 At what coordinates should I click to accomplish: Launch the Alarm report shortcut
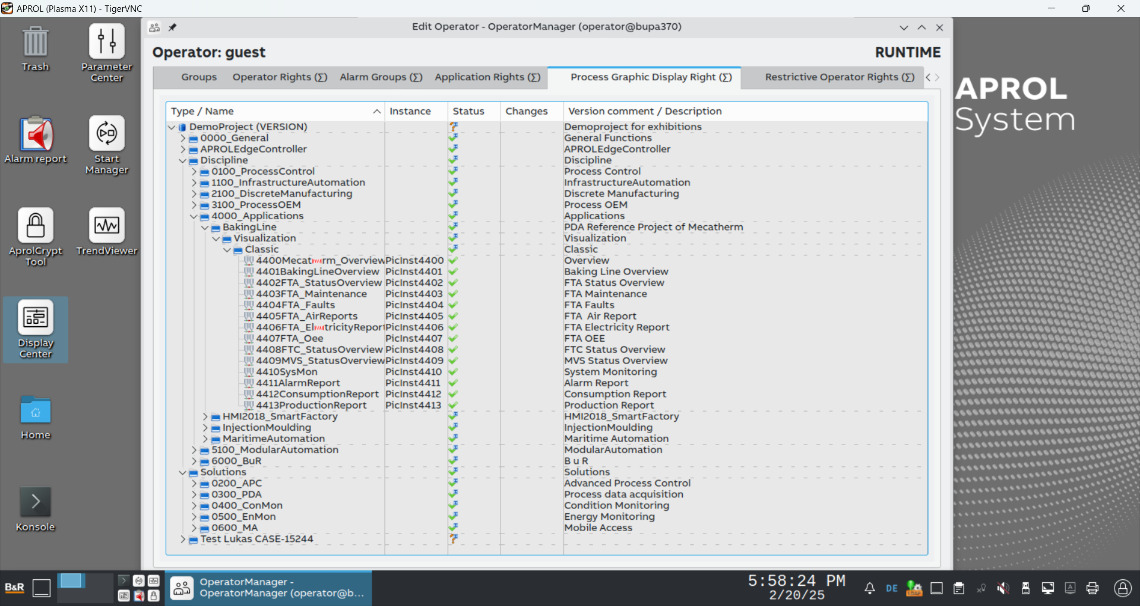click(35, 134)
